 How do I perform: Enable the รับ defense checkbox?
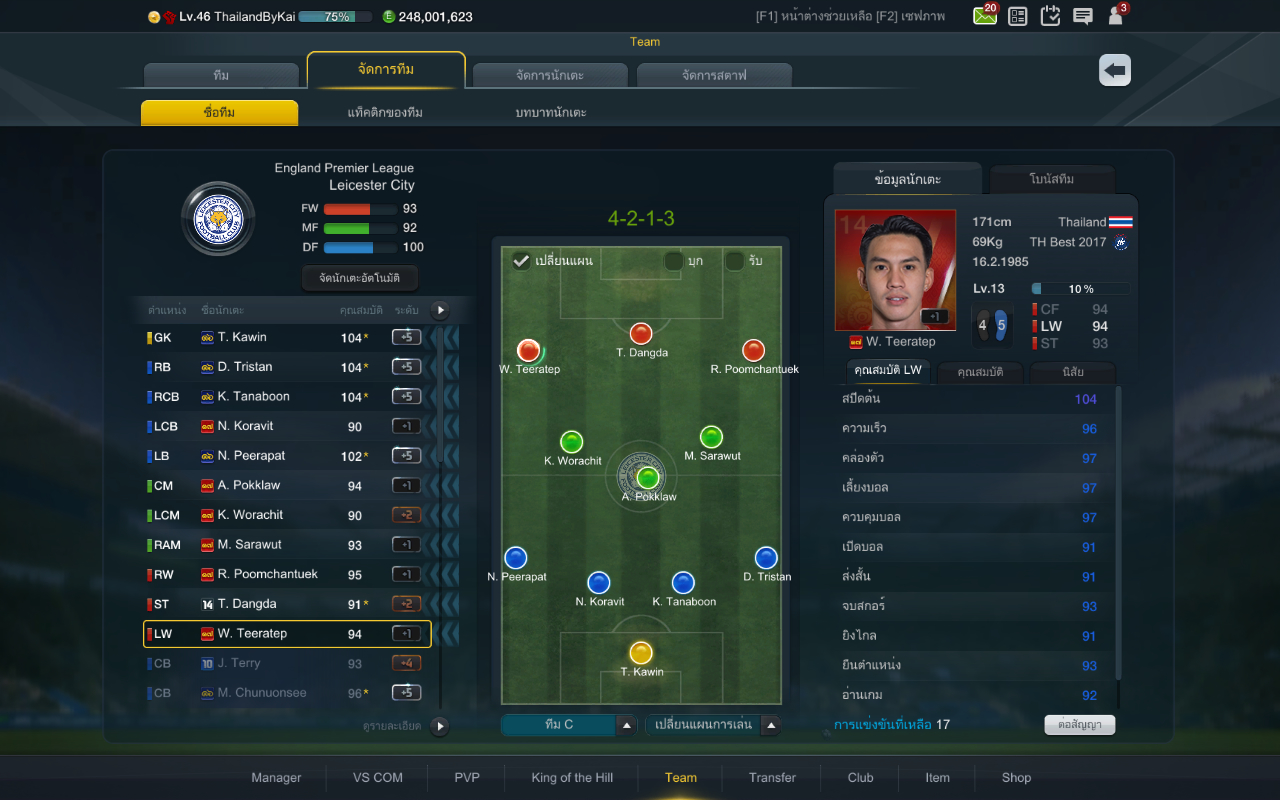tap(734, 261)
